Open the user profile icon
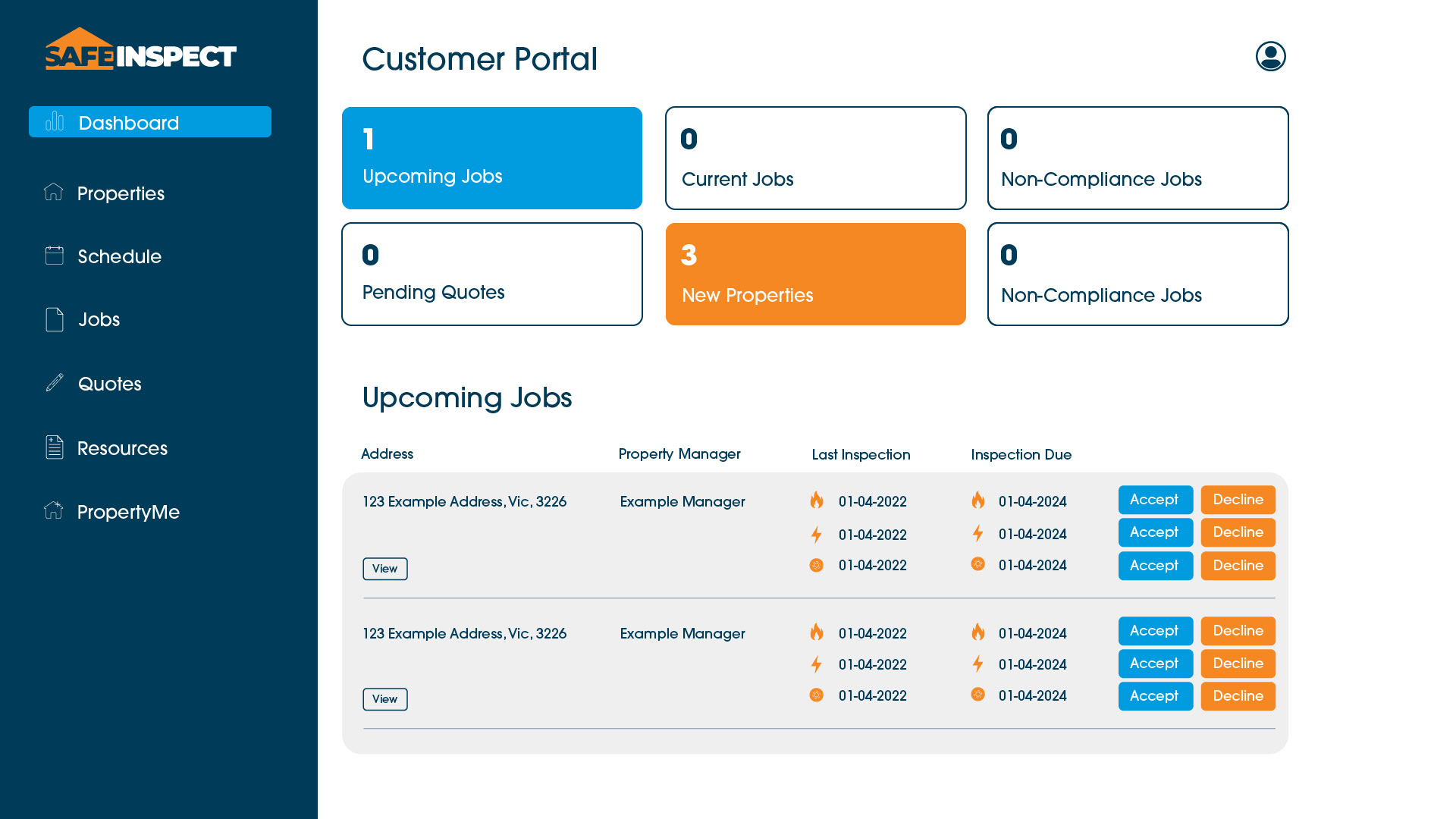Image resolution: width=1456 pixels, height=819 pixels. coord(1270,56)
